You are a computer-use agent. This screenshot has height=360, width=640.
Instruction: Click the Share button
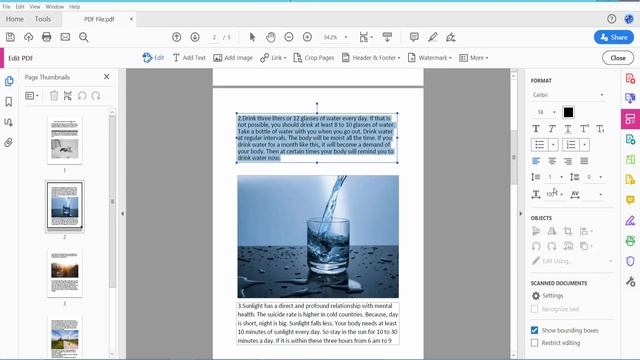click(614, 37)
